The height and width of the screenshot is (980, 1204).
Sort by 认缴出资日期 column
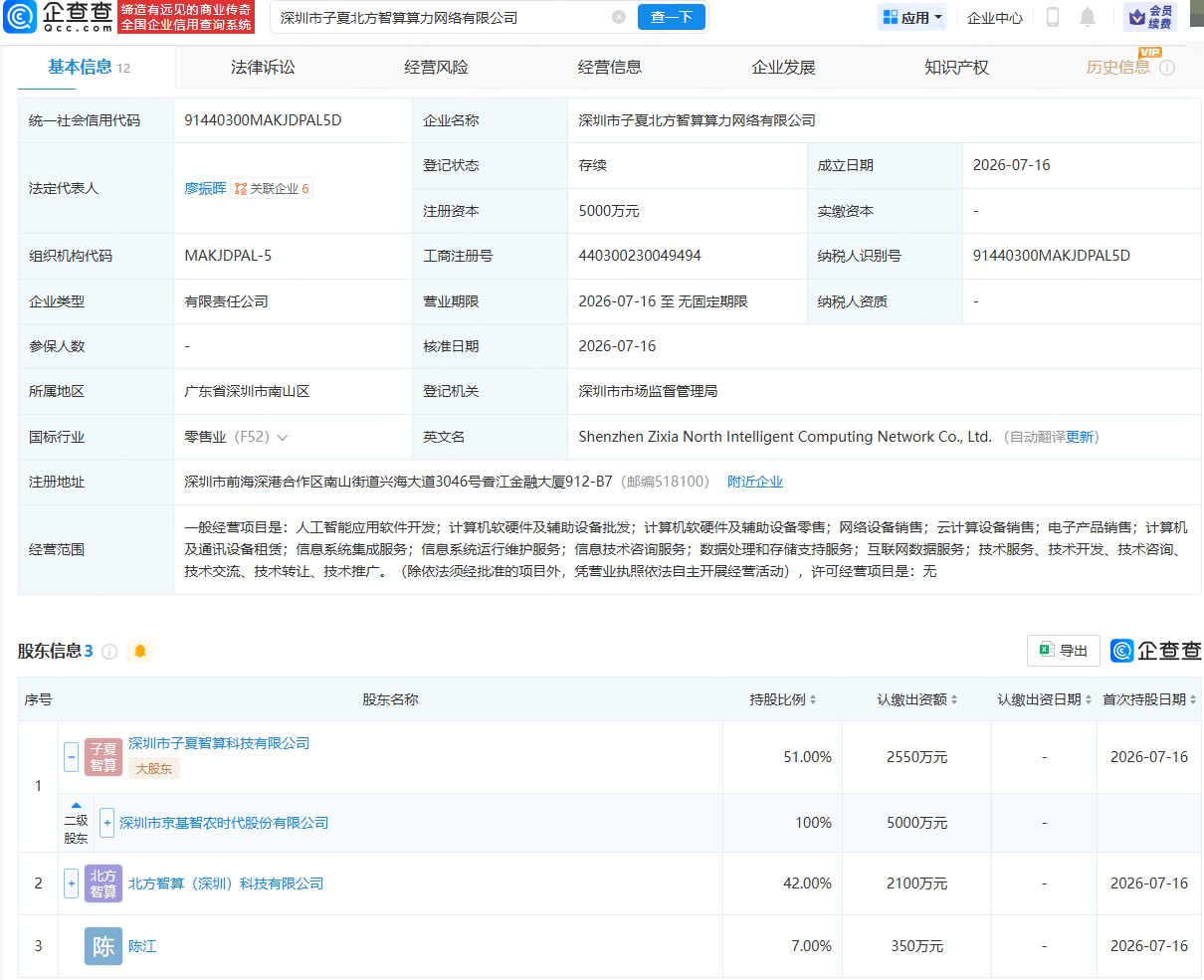(1044, 699)
